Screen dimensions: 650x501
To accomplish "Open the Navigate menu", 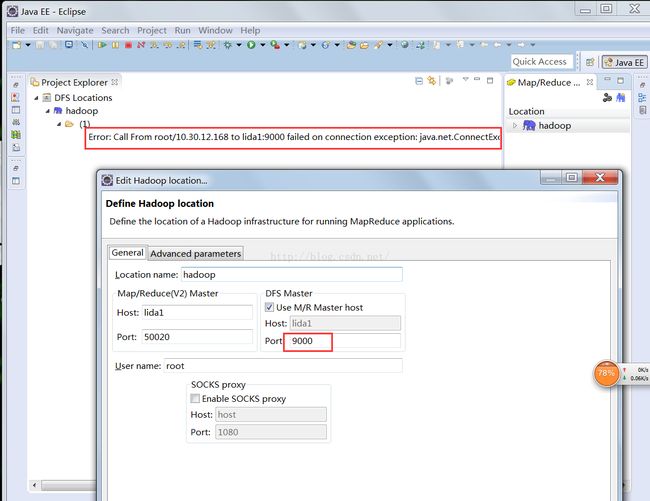I will click(75, 30).
